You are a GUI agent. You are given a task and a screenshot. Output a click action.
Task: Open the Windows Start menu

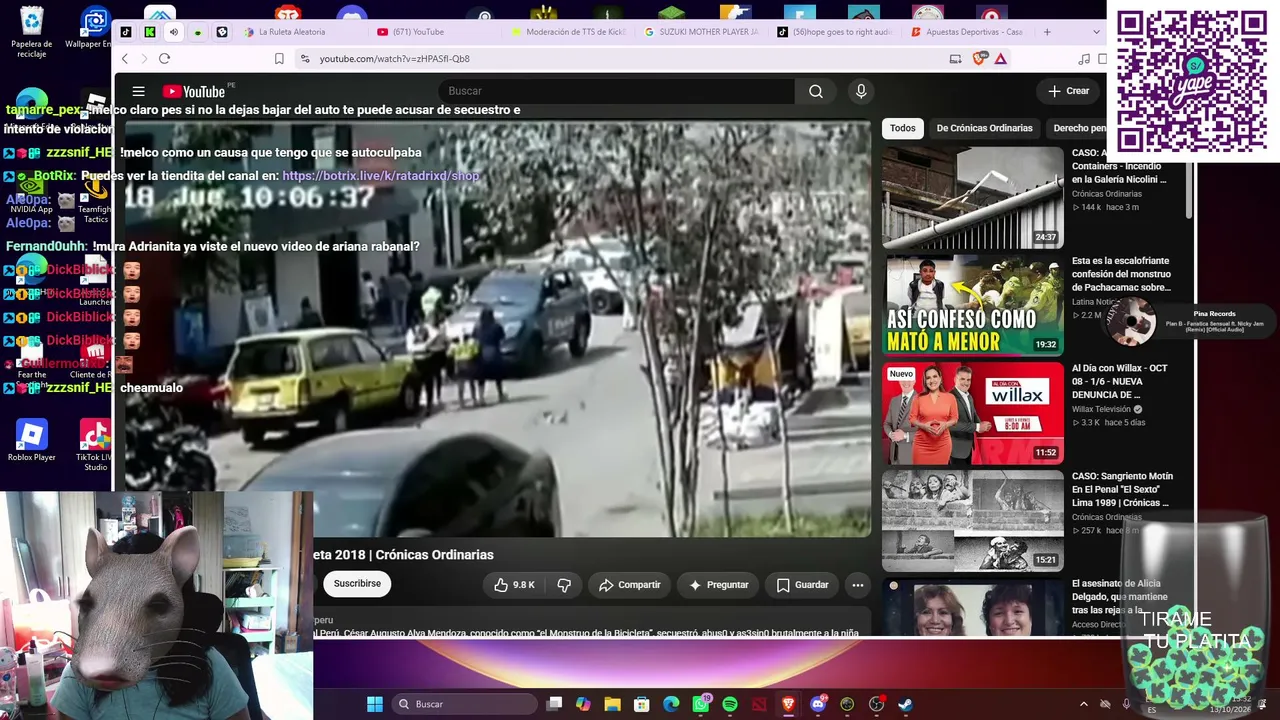coord(374,704)
